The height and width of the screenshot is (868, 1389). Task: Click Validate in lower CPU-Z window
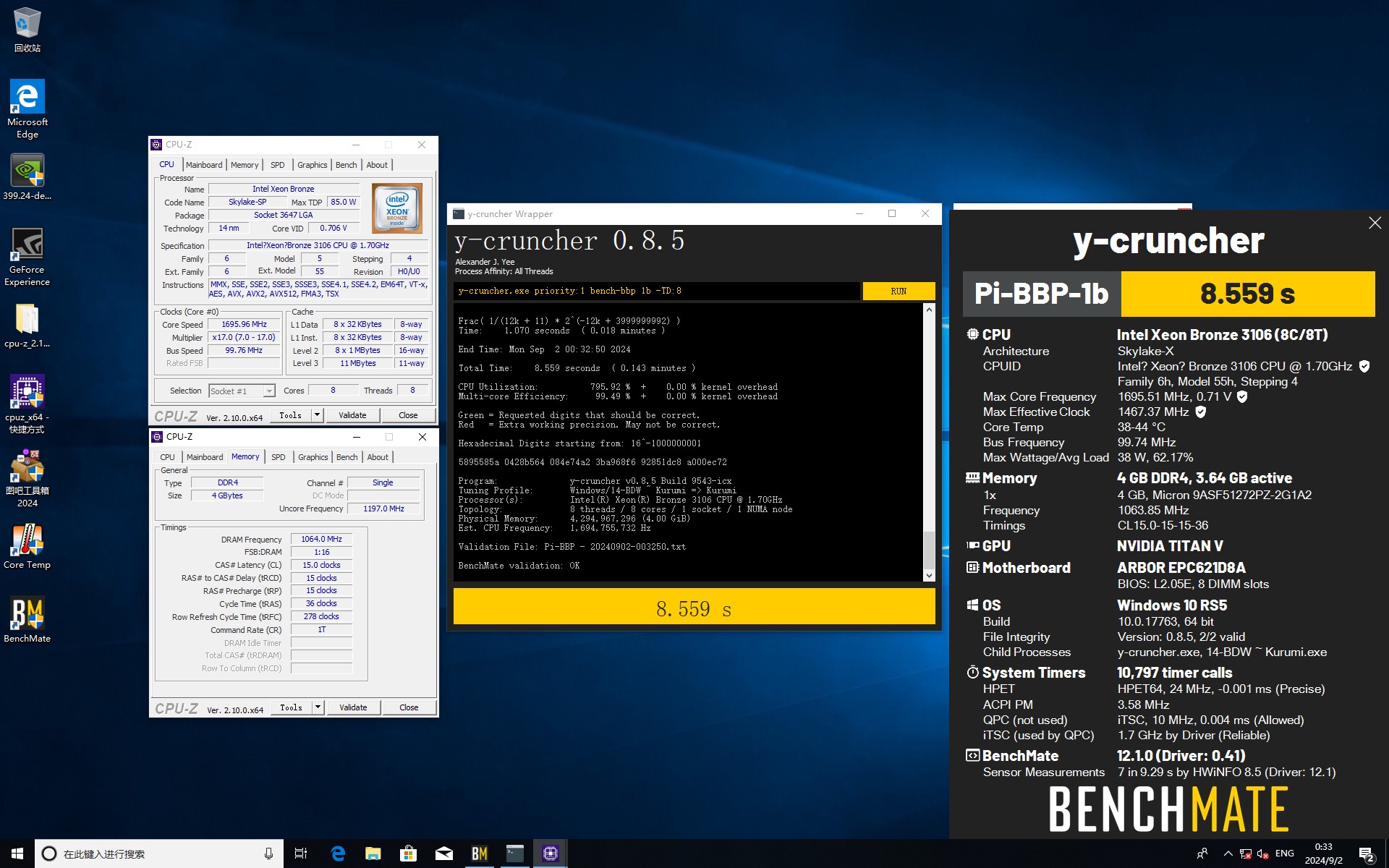pos(353,707)
